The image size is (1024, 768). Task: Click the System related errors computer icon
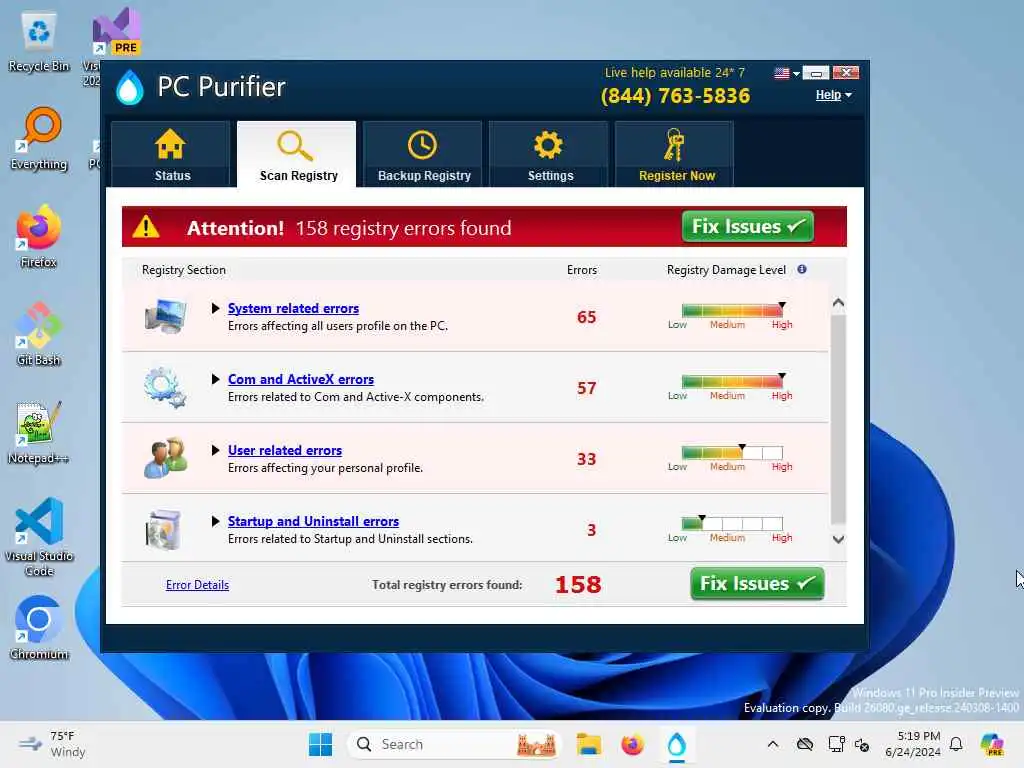pyautogui.click(x=165, y=316)
